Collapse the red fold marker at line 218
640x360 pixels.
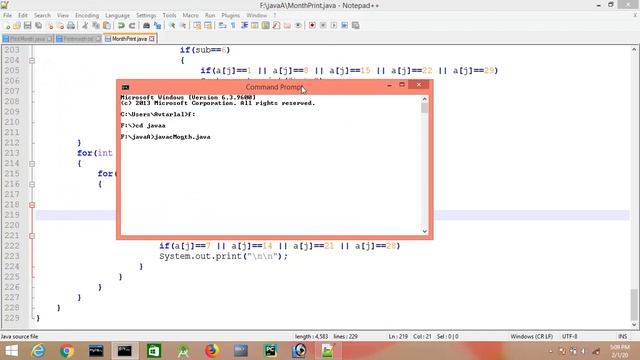point(32,205)
